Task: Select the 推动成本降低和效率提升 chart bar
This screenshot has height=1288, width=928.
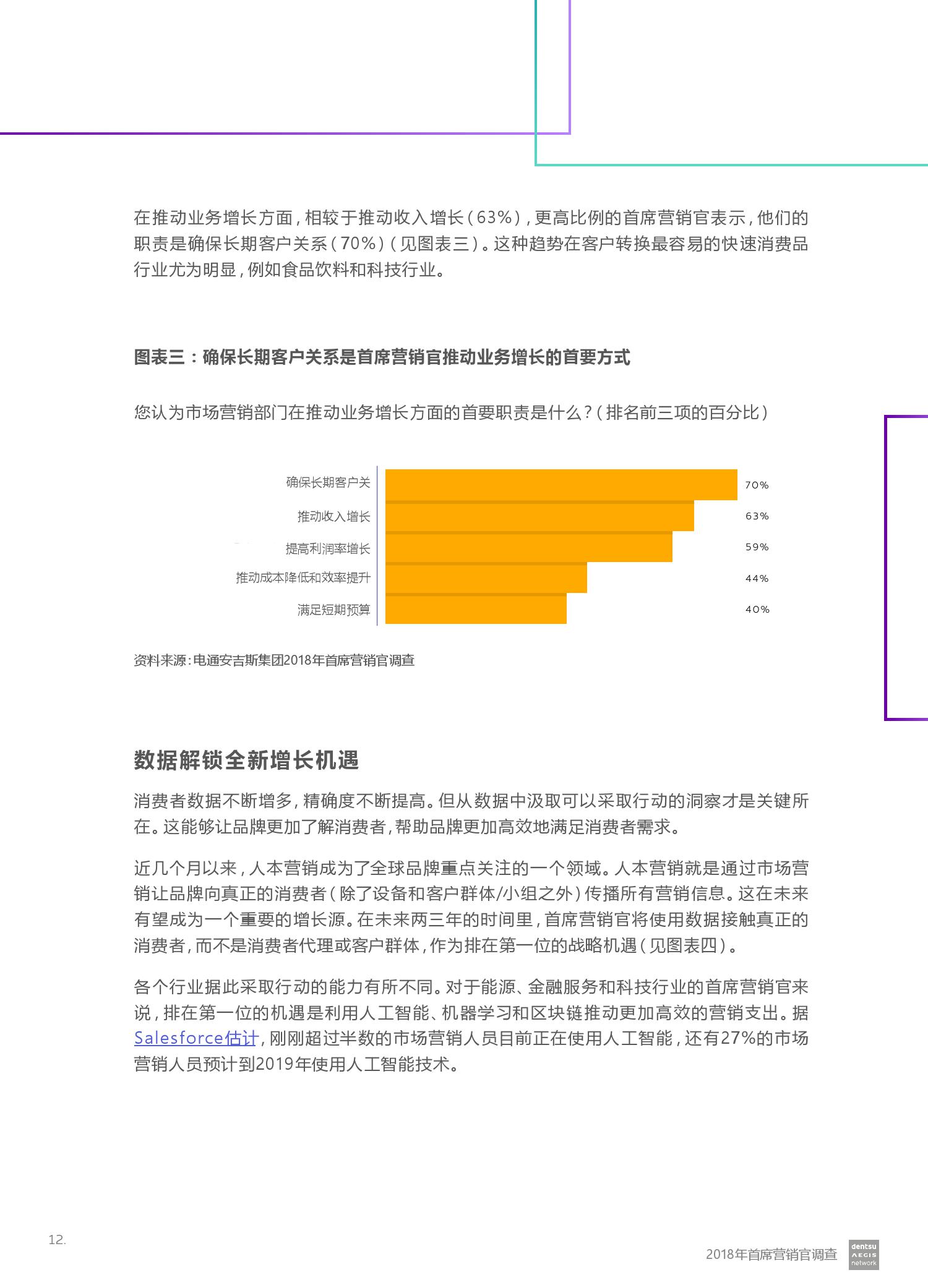Action: pos(486,578)
